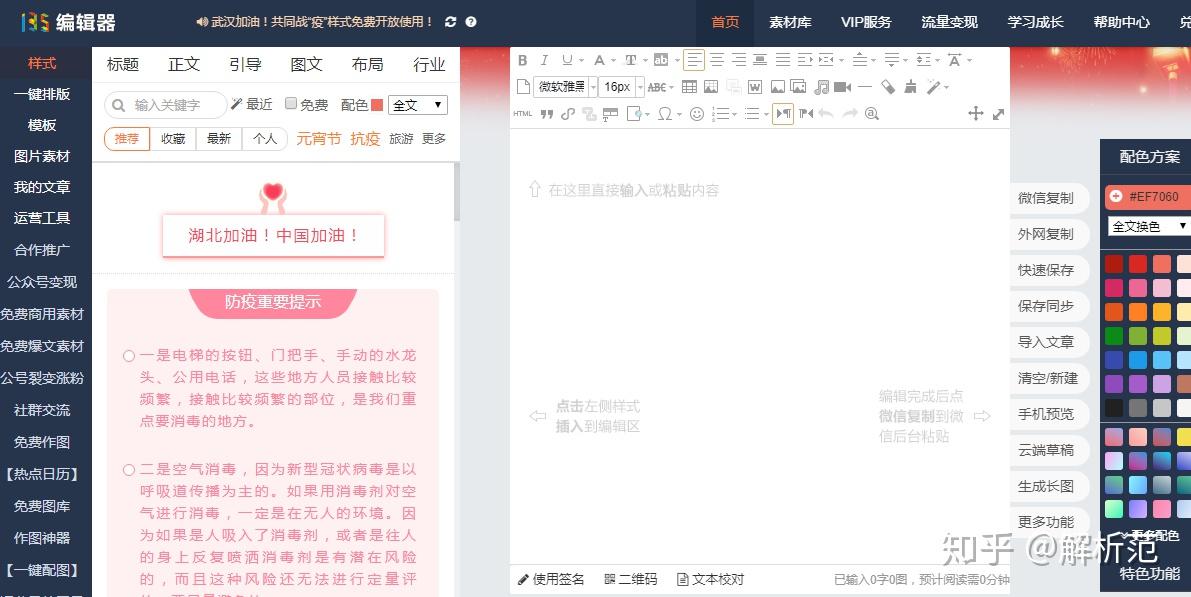Insert a horizontal divider line
This screenshot has width=1191, height=597.
pos(864,87)
